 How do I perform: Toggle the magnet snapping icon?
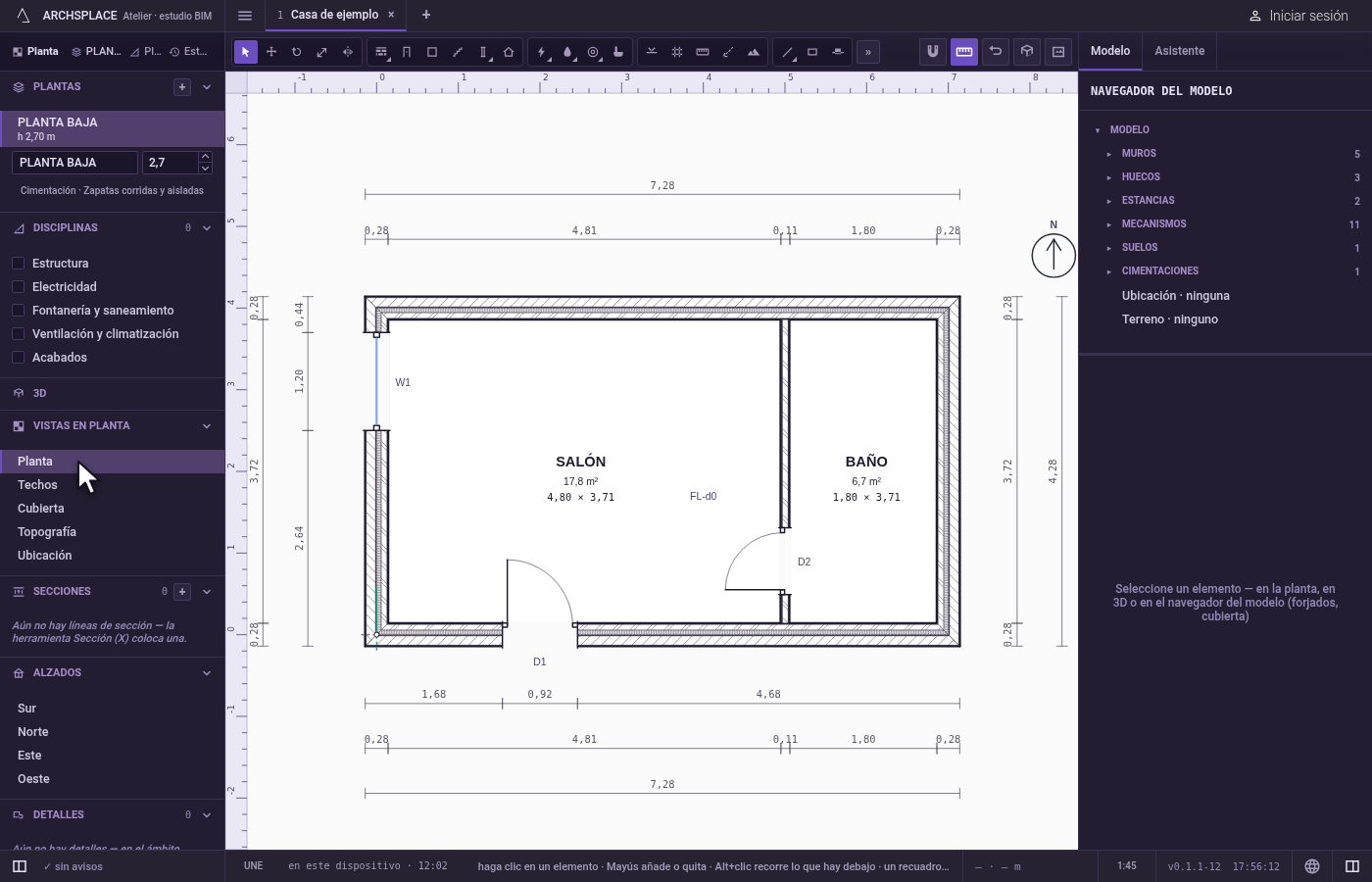(933, 51)
